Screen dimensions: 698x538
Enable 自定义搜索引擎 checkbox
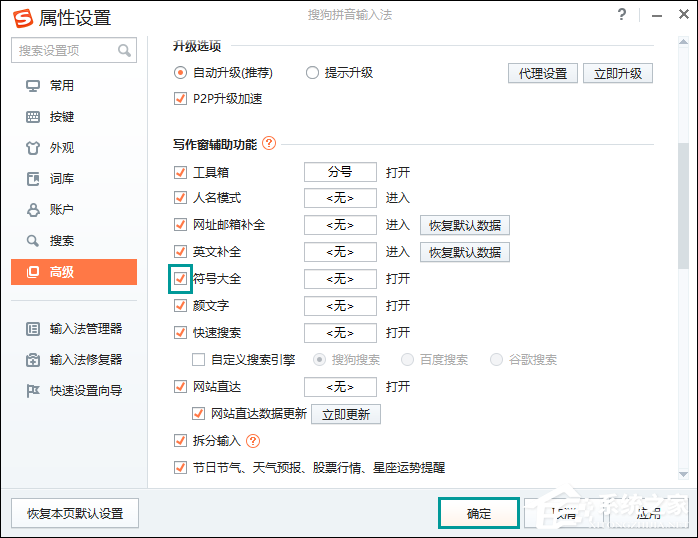point(198,360)
